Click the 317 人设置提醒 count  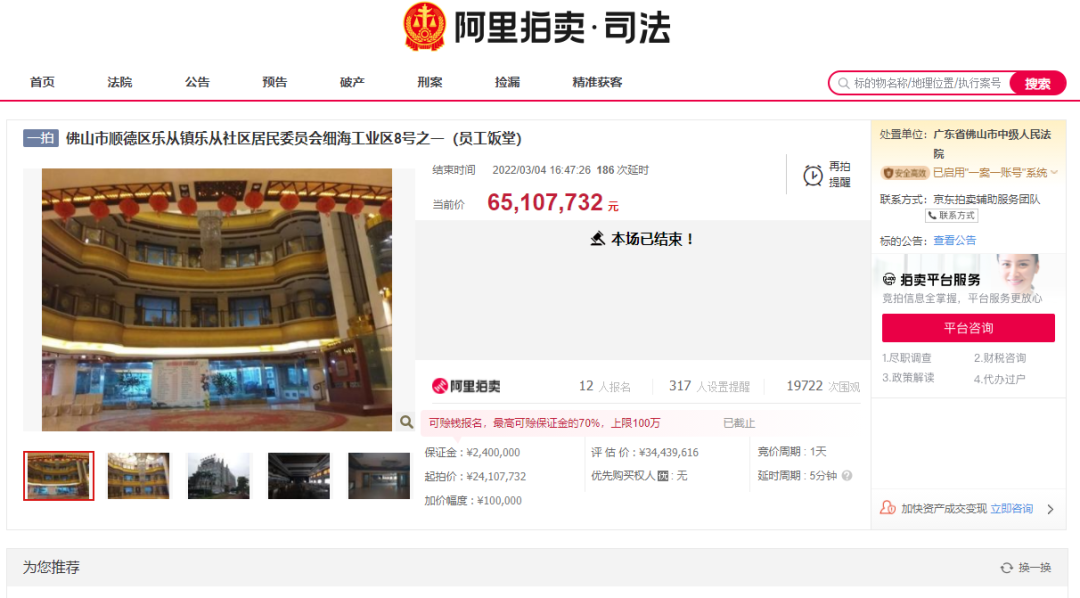709,386
